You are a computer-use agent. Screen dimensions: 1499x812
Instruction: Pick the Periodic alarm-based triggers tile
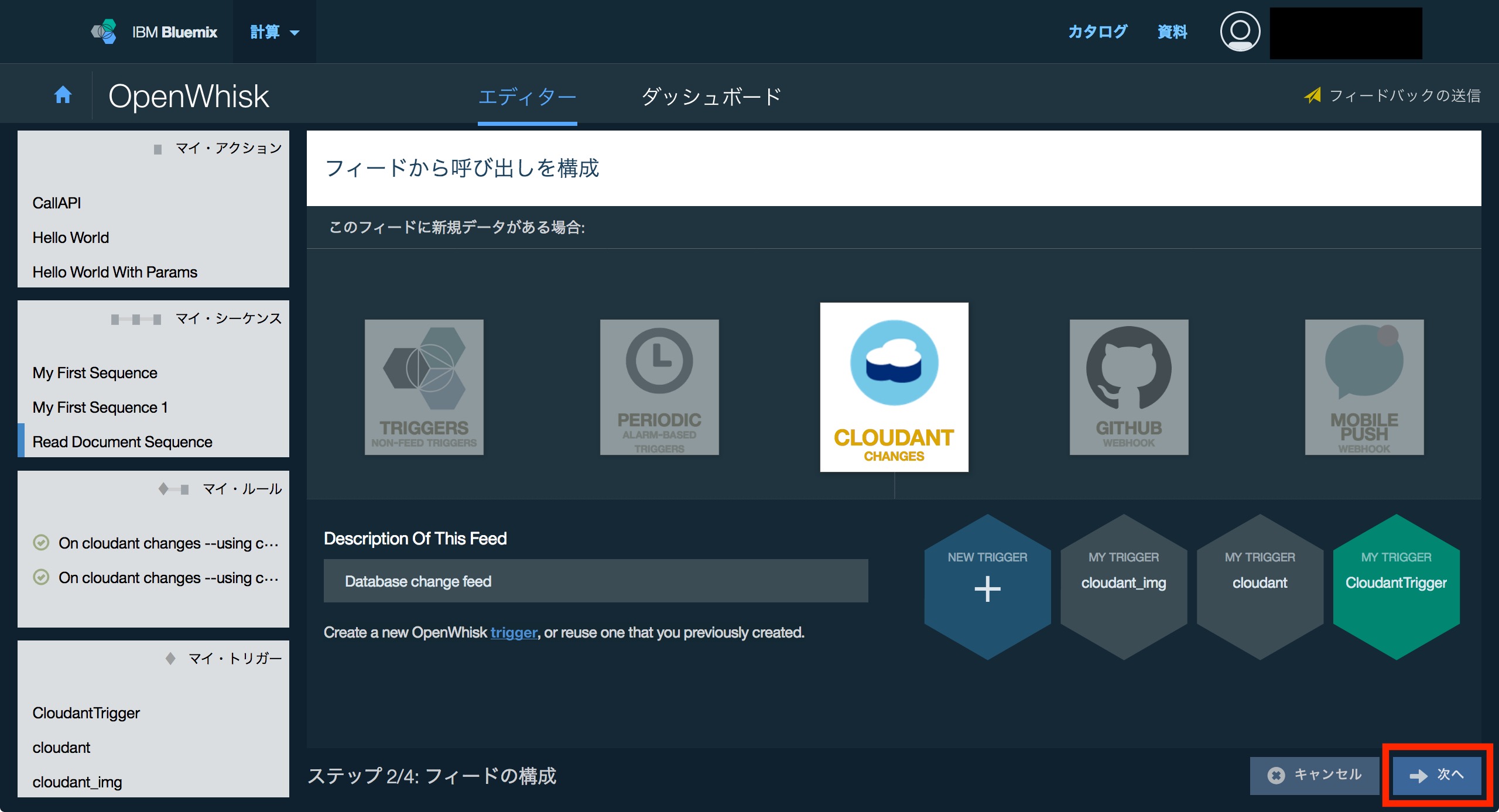[x=659, y=387]
